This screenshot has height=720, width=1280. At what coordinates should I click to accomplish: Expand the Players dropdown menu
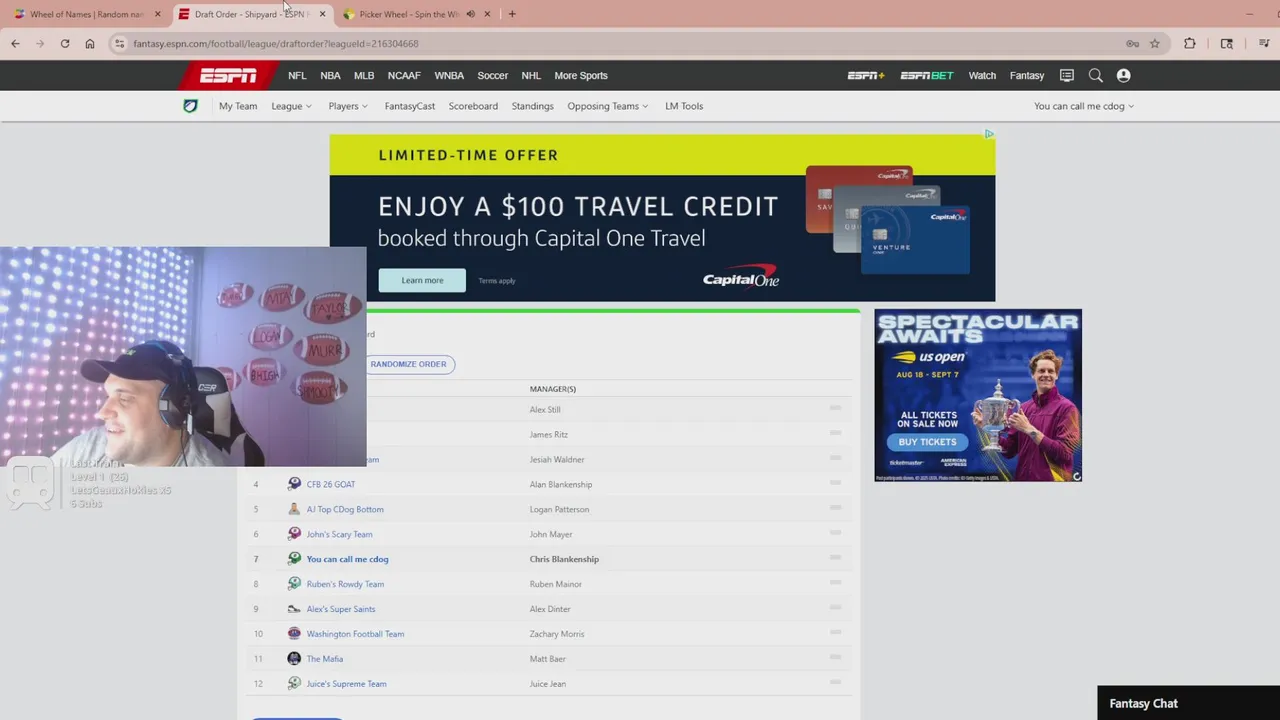point(348,106)
